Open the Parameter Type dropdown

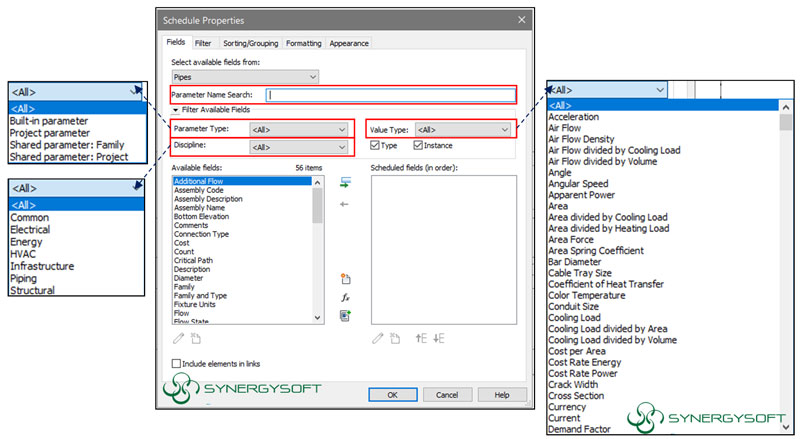coord(298,129)
